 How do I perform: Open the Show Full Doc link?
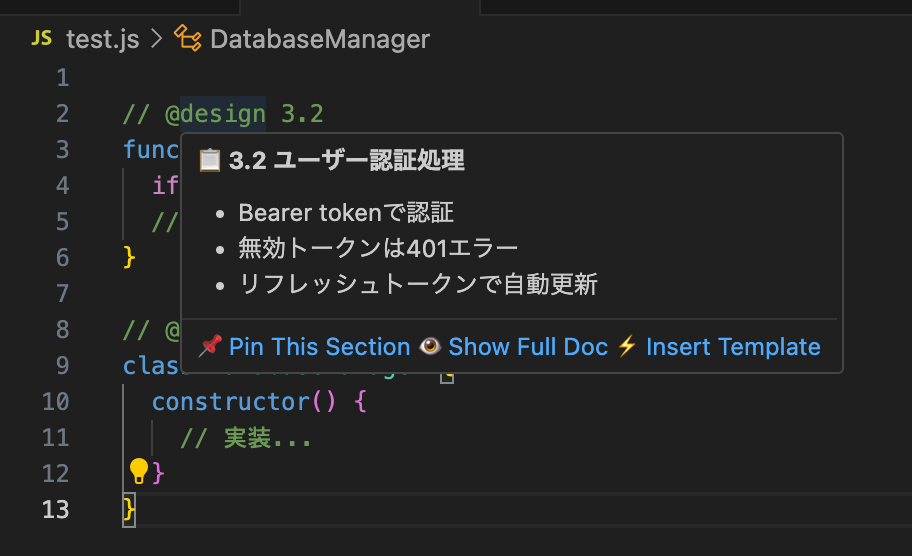pos(528,347)
